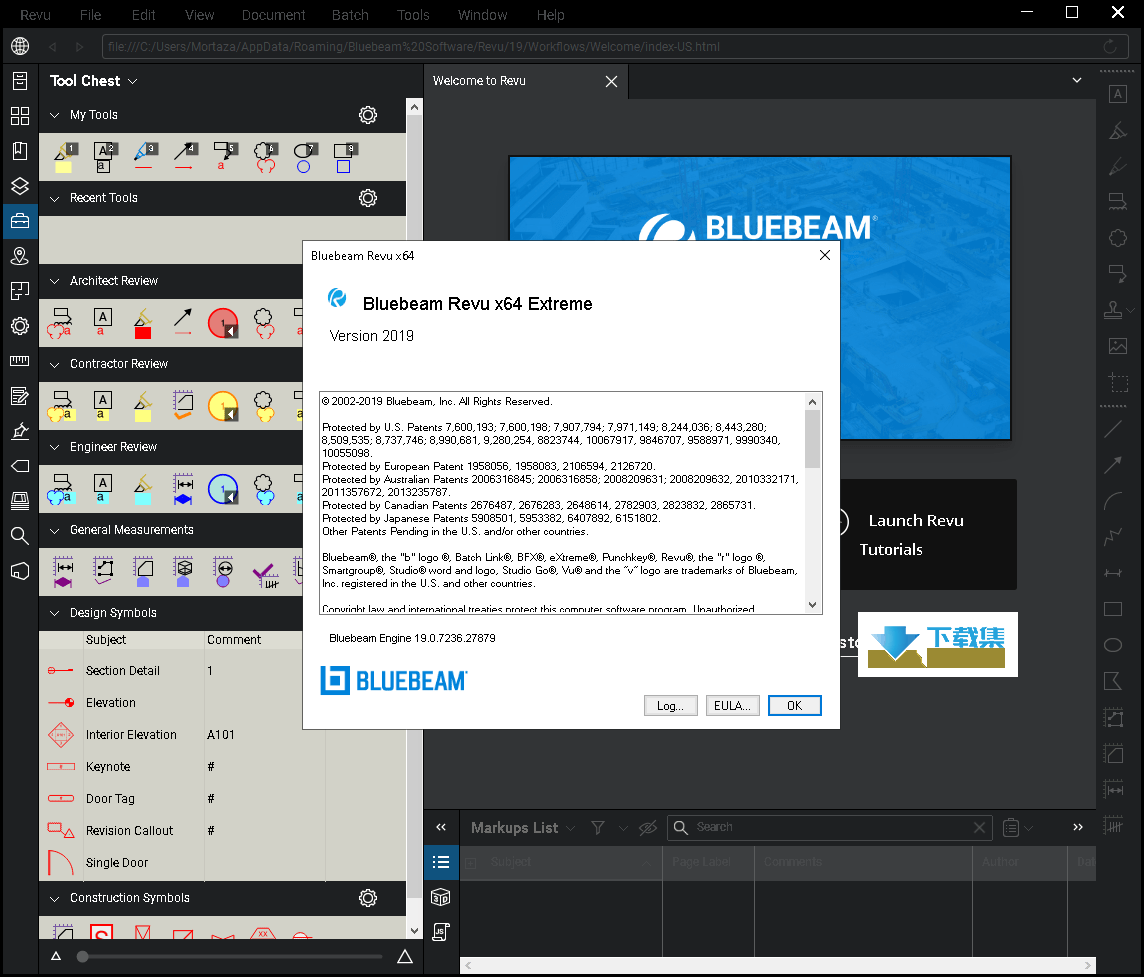
Task: Collapse the My Tools section
Action: point(54,115)
